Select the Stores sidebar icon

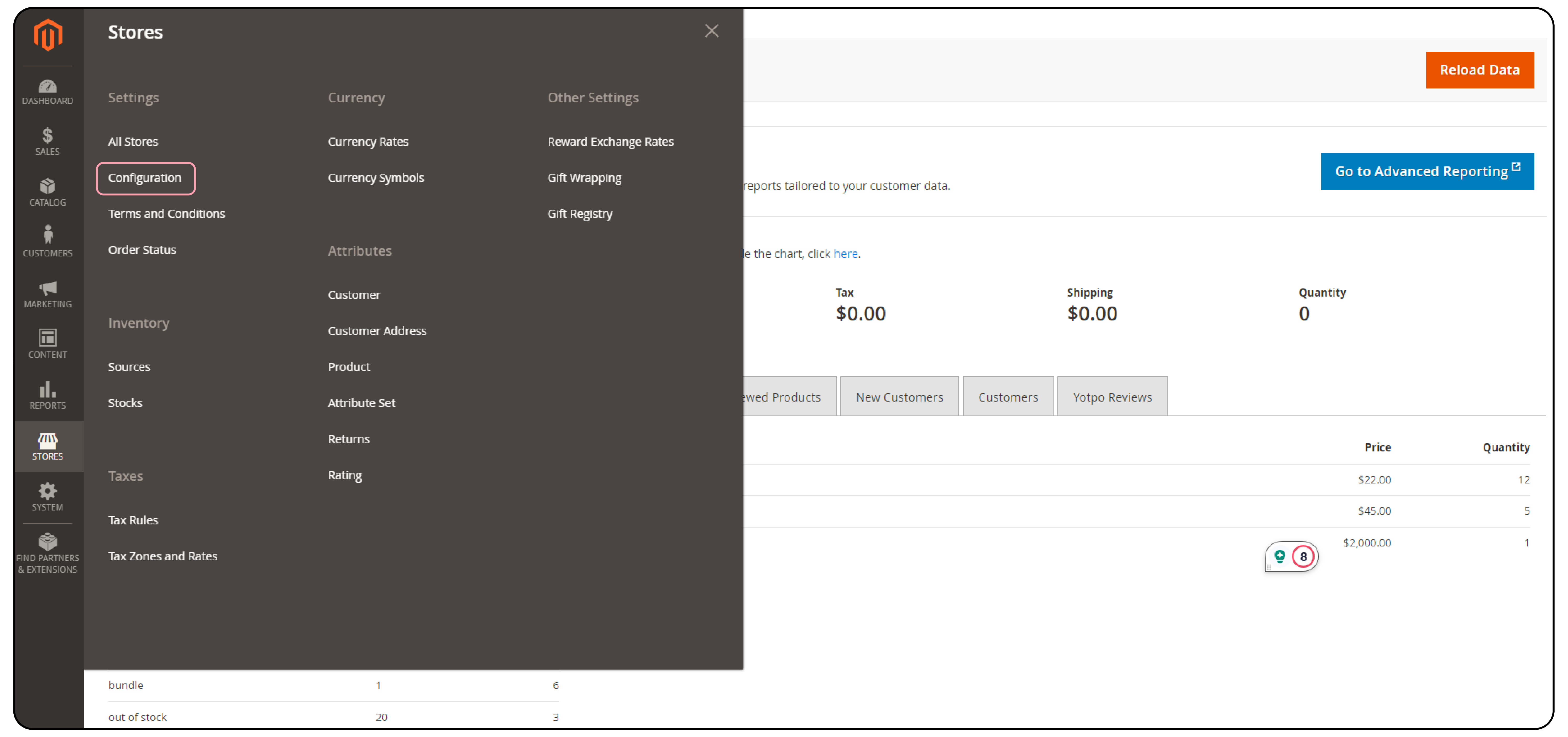pos(48,446)
